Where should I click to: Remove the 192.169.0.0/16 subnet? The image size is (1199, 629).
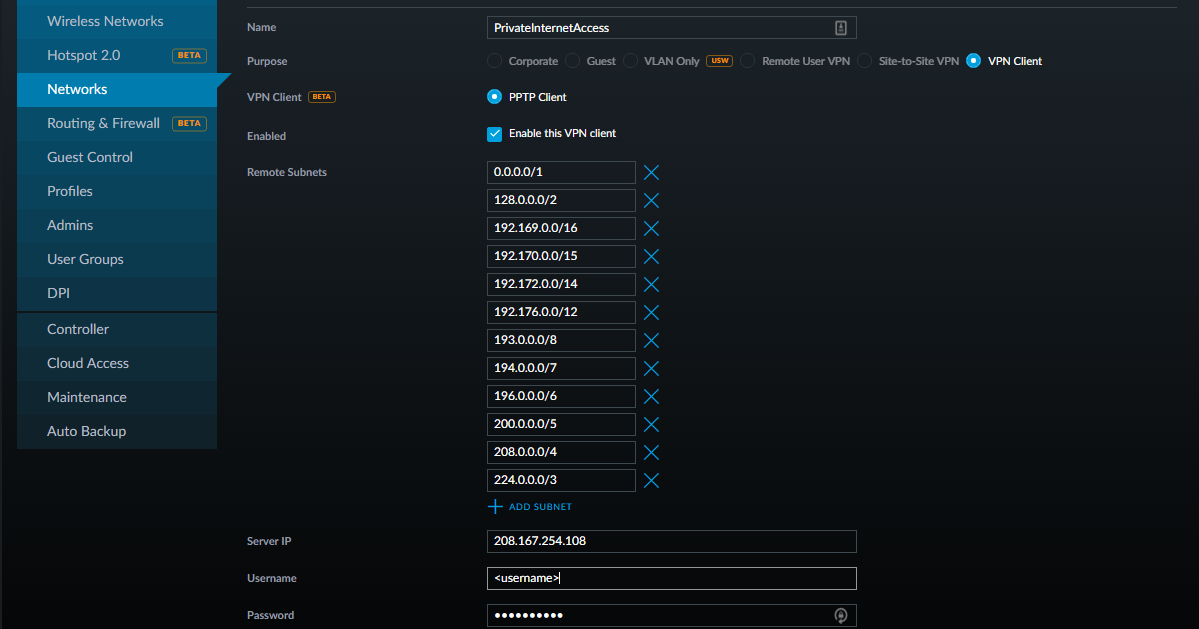651,228
